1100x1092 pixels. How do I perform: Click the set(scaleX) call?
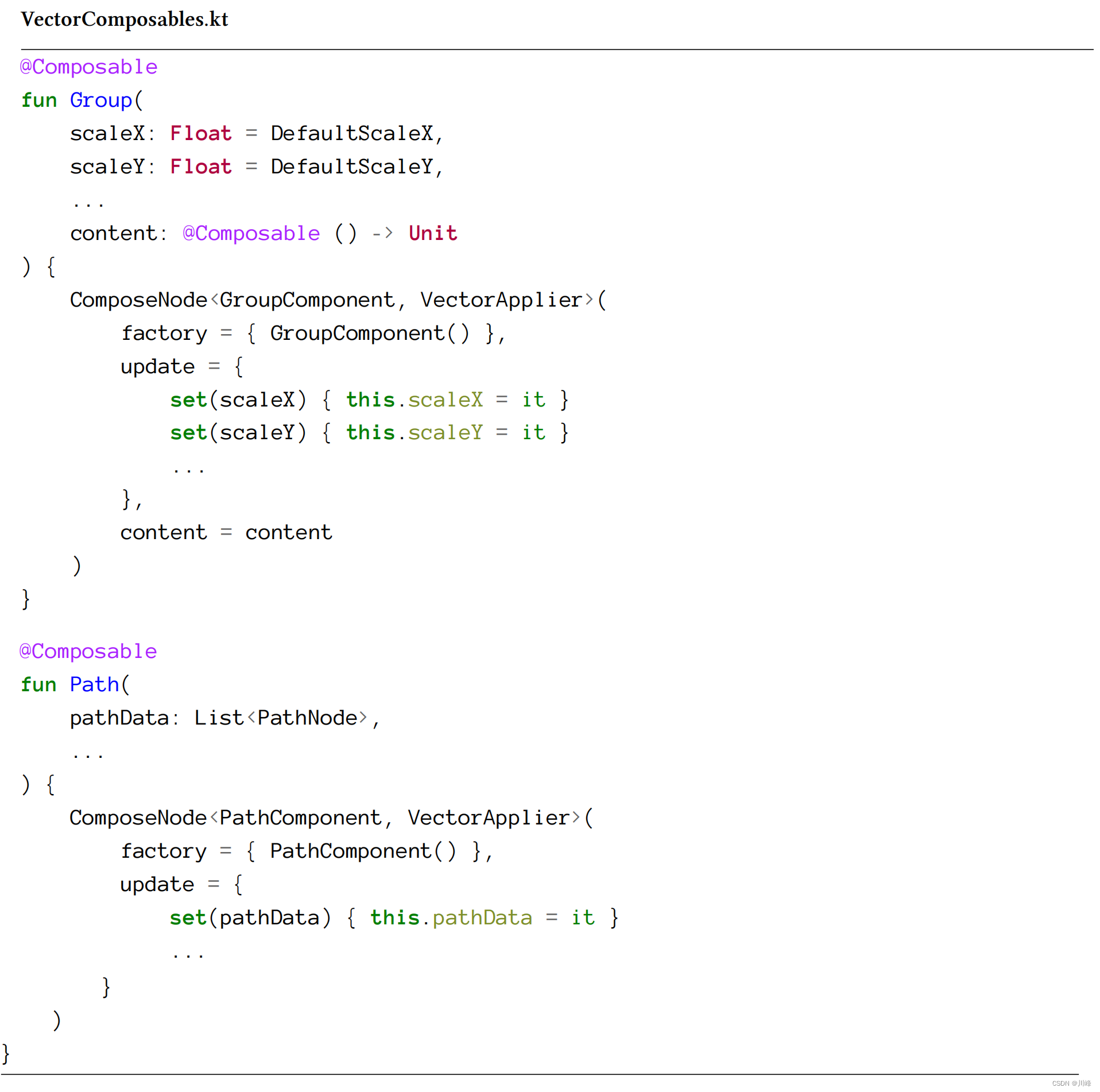point(238,400)
